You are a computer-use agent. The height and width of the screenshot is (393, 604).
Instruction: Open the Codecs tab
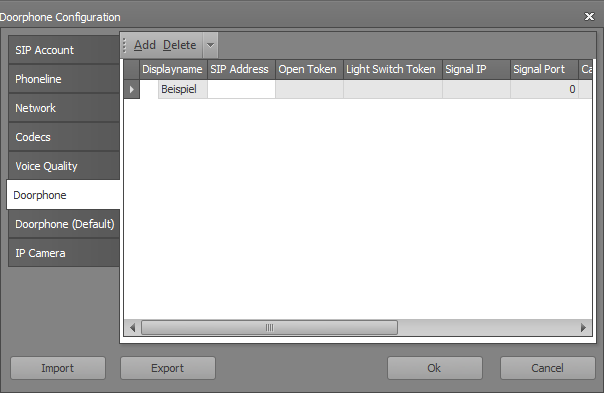pyautogui.click(x=64, y=137)
